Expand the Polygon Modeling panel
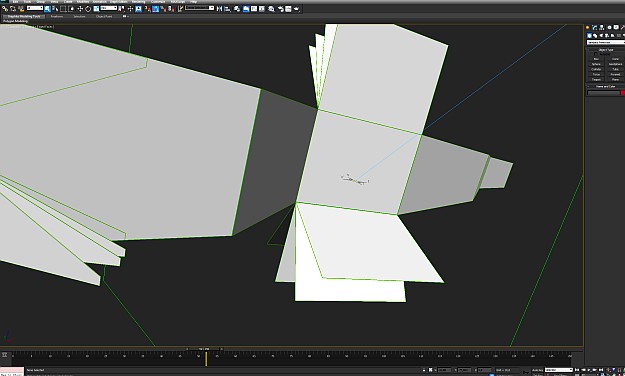625x376 pixels. (x=15, y=21)
